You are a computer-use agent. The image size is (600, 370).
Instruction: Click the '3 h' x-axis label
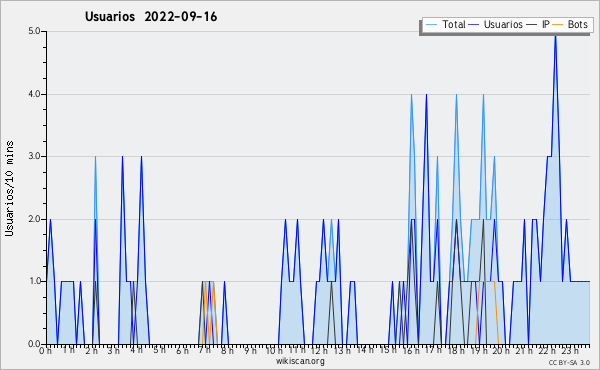pyautogui.click(x=114, y=351)
